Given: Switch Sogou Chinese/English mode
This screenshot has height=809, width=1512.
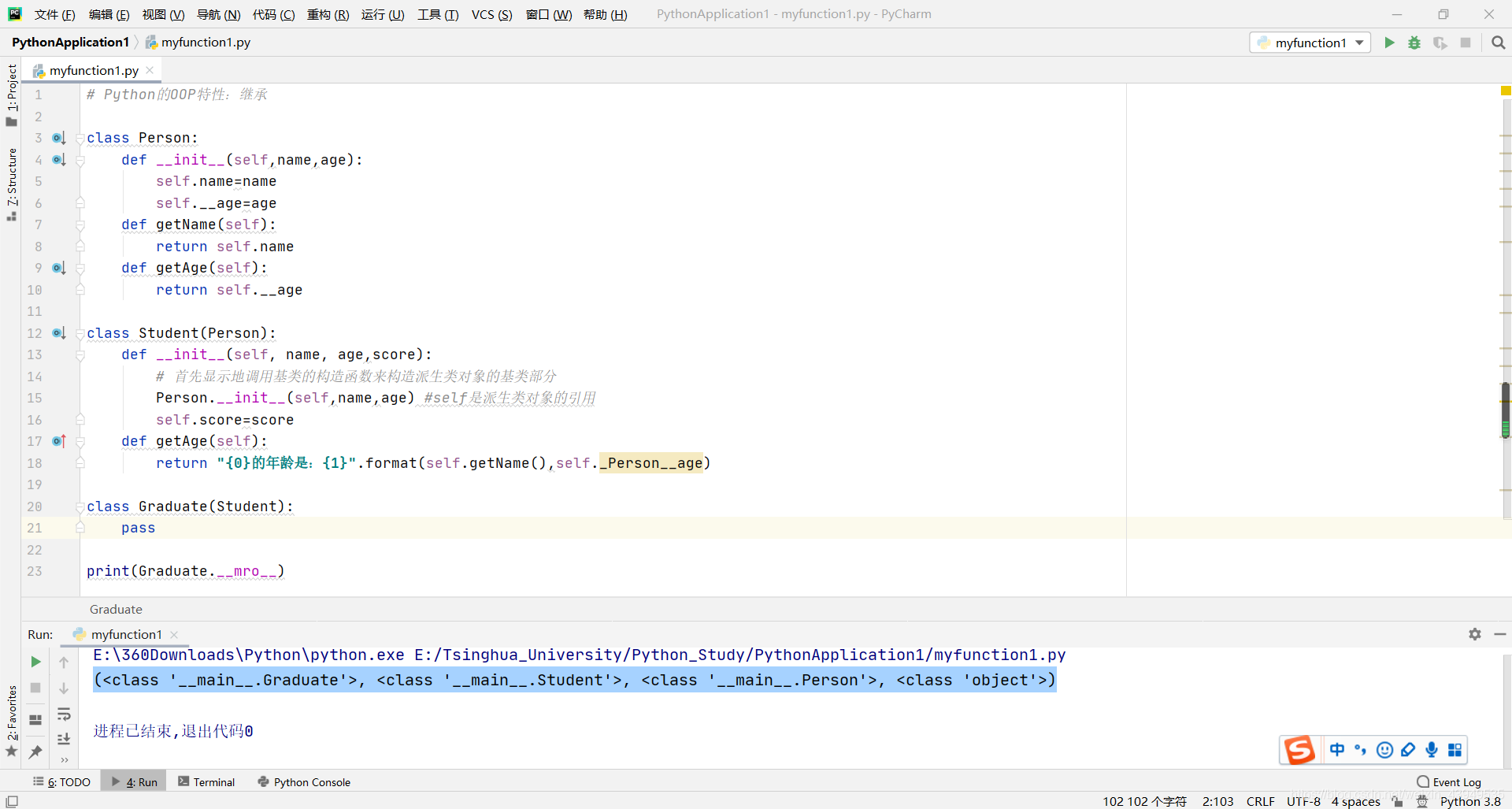Looking at the screenshot, I should coord(1337,750).
